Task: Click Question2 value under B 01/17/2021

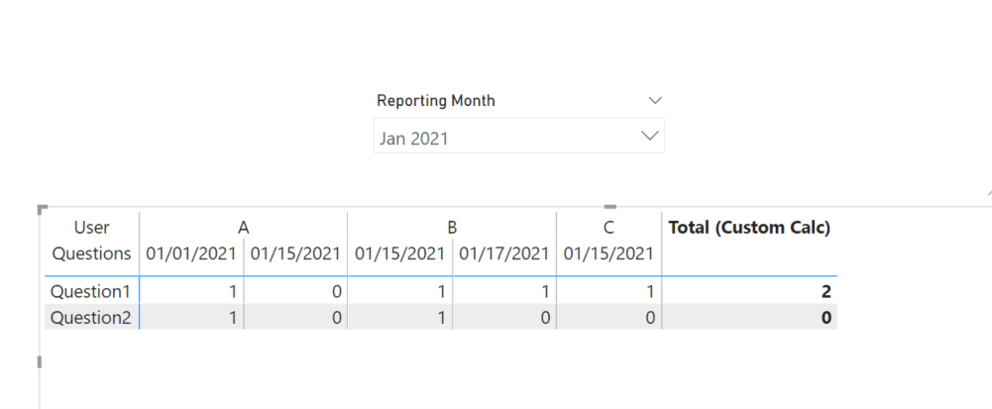Action: (545, 318)
